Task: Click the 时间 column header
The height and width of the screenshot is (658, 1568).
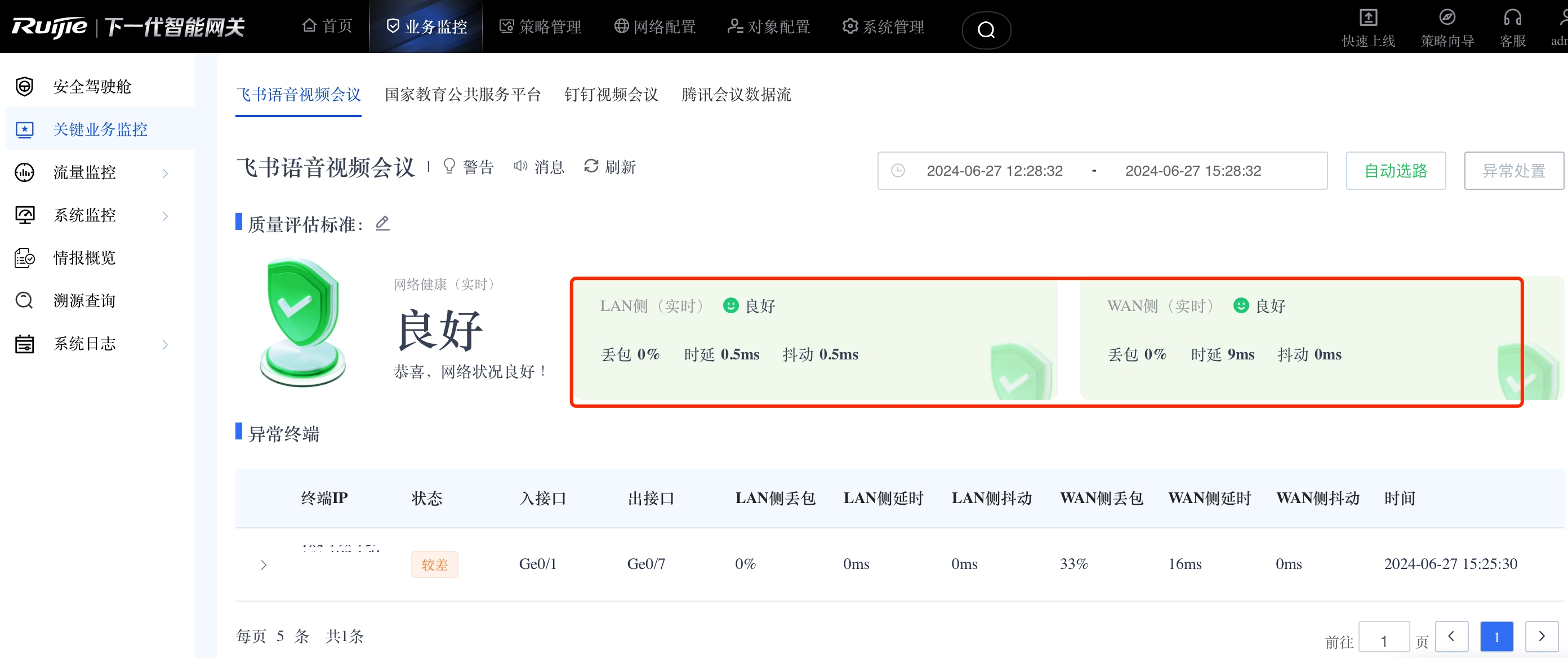Action: (x=1400, y=499)
